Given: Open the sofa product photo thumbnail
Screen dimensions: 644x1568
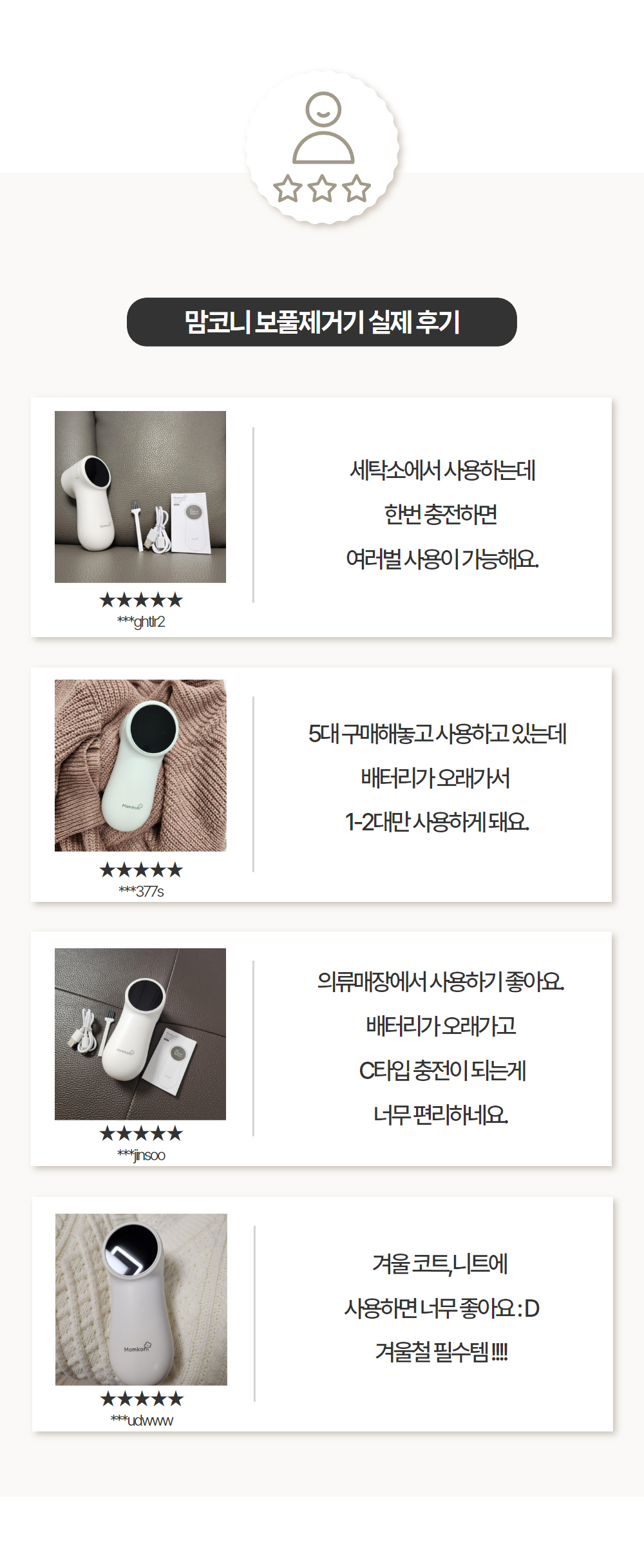Looking at the screenshot, I should click(140, 497).
